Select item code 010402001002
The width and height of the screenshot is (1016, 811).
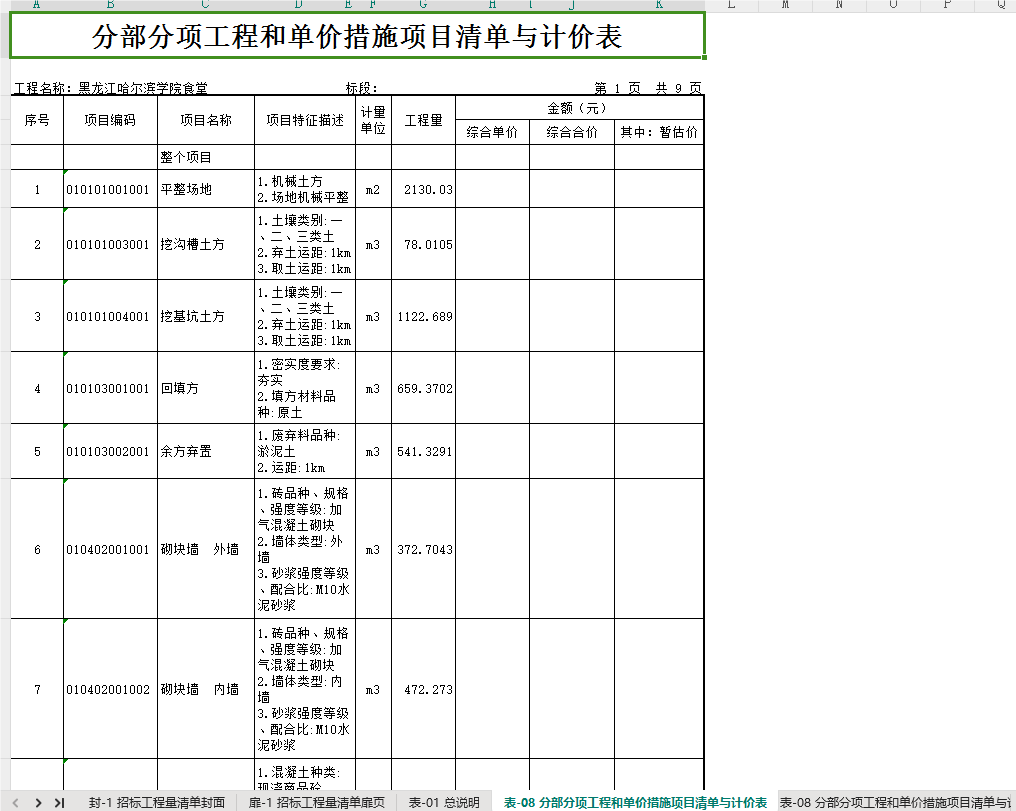(x=110, y=689)
